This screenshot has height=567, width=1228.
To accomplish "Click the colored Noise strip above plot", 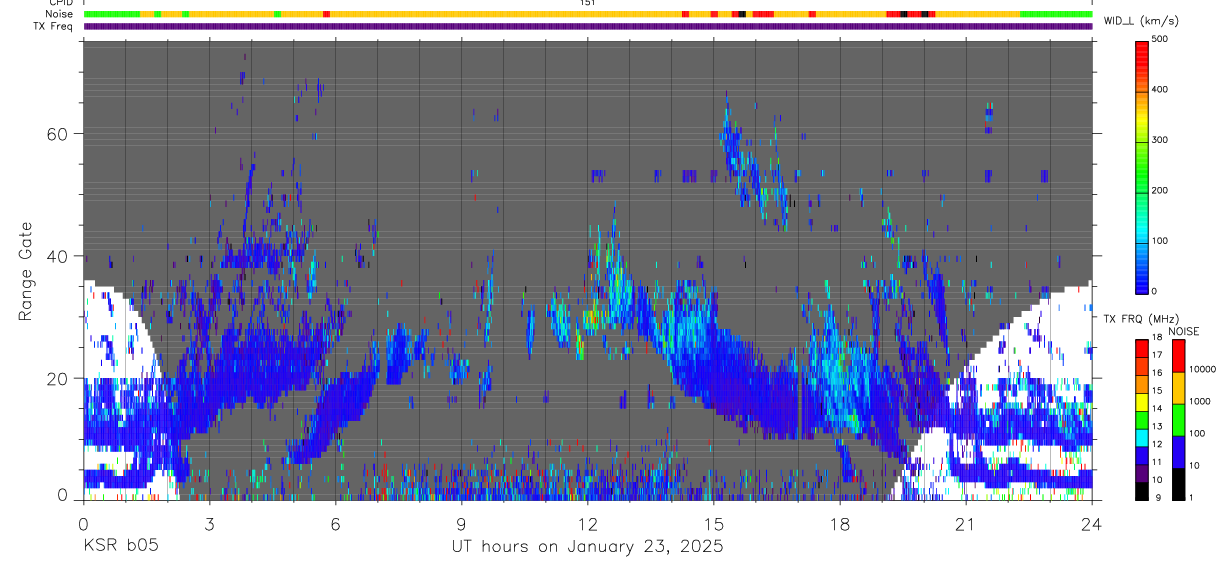I will [587, 14].
